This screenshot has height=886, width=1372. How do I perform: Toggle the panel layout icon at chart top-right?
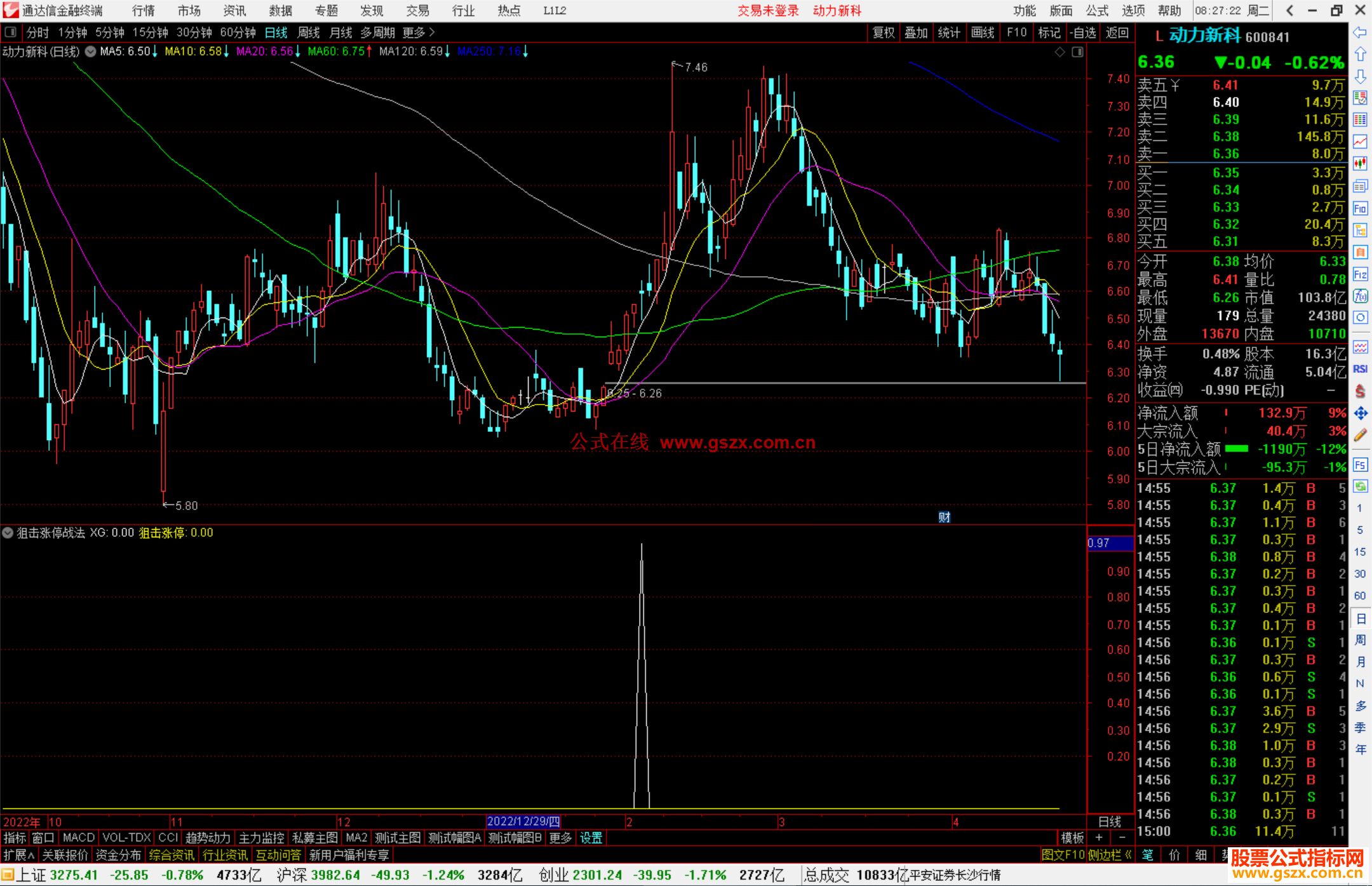[1077, 52]
